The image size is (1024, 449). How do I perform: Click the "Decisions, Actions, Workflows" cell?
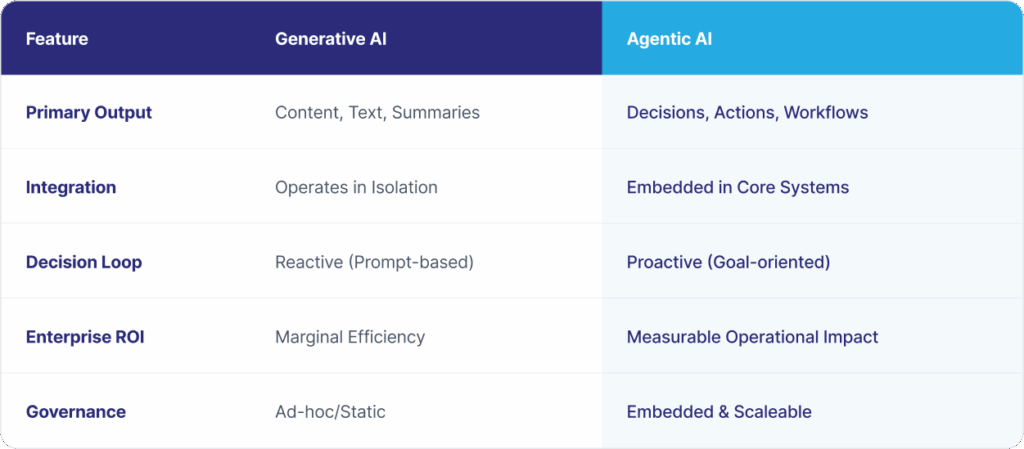coord(747,112)
